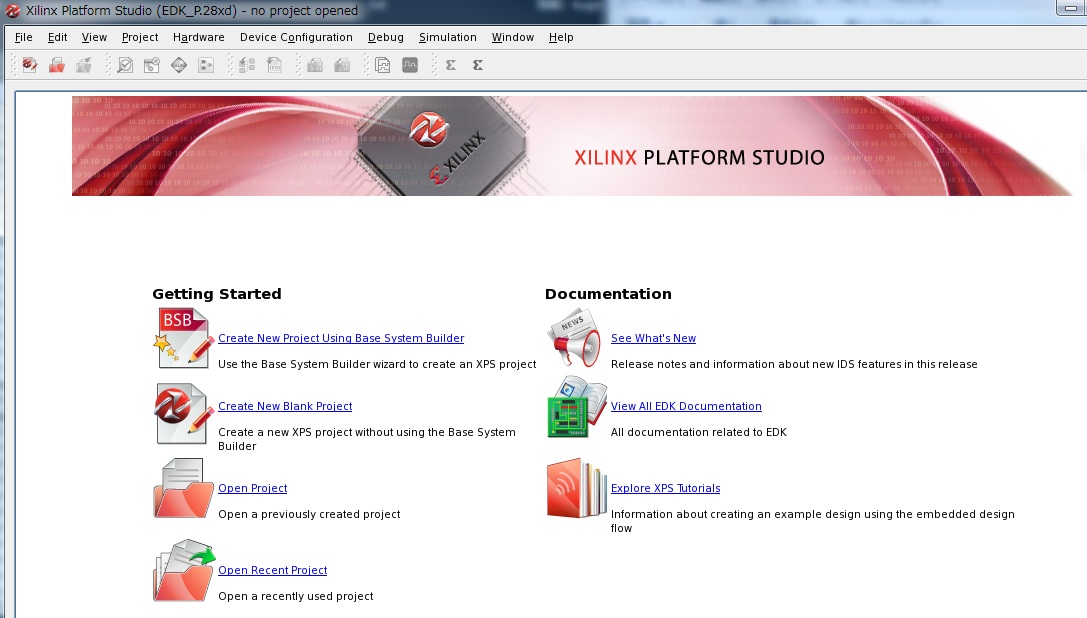1087x618 pixels.
Task: Click the left sigma icon in the toolbar
Action: (451, 65)
